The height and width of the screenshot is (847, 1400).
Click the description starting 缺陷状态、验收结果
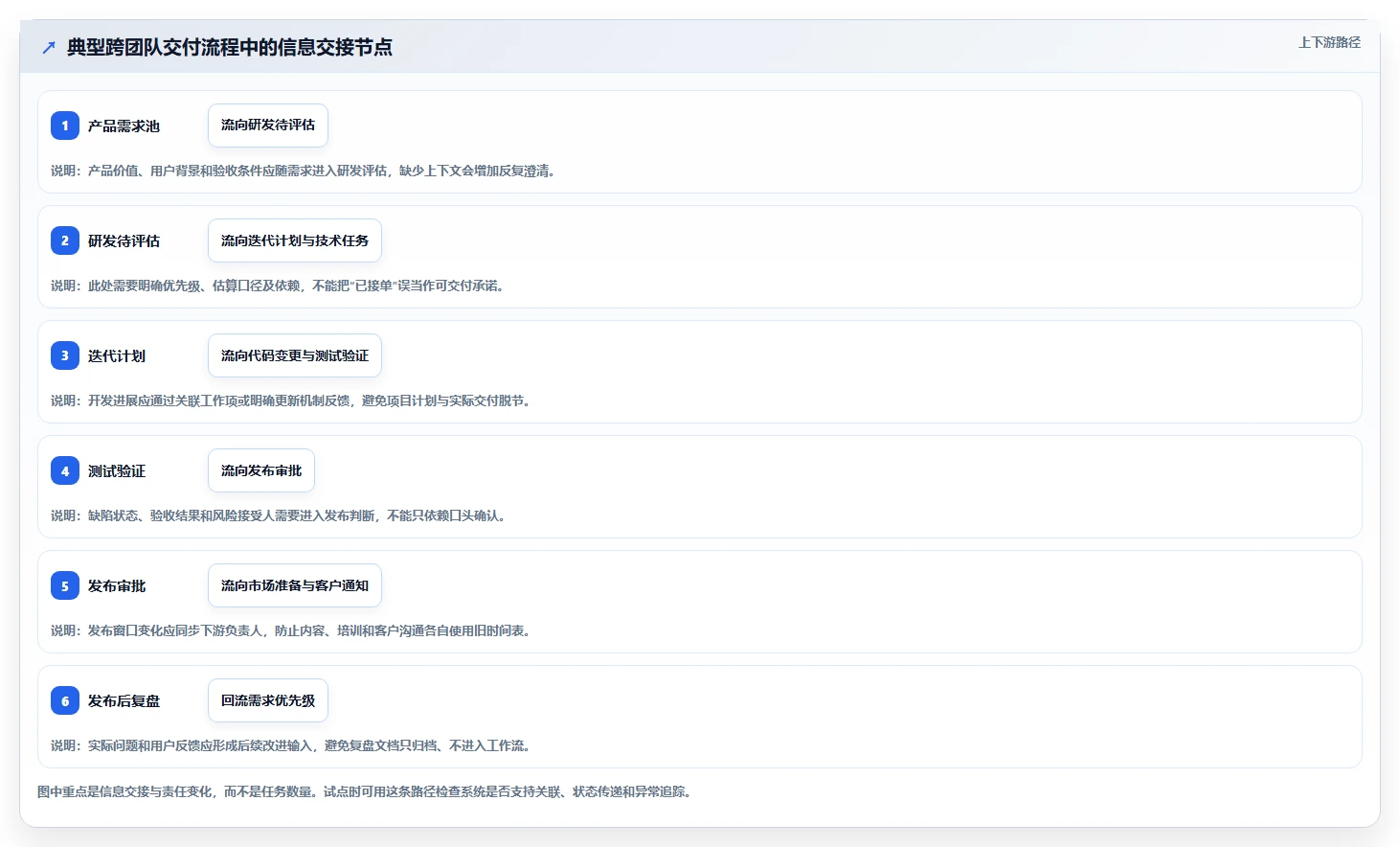(279, 515)
